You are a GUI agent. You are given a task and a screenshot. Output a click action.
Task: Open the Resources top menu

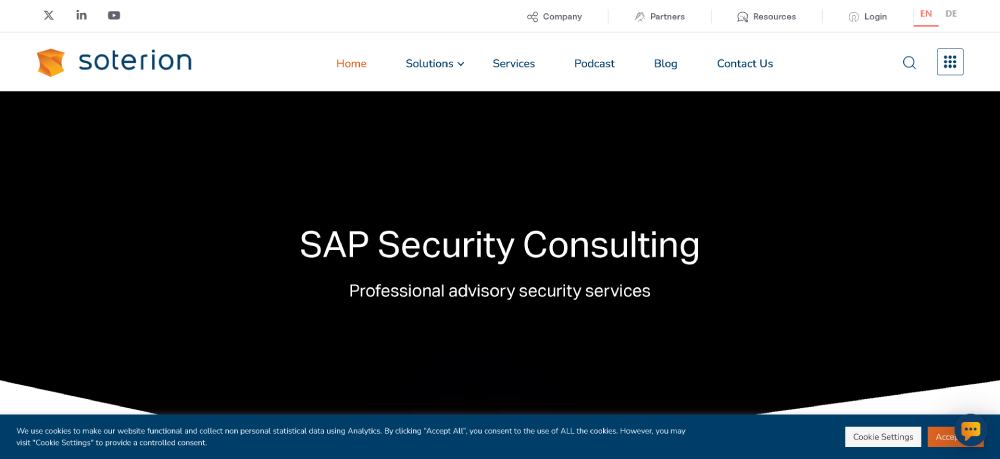click(767, 17)
